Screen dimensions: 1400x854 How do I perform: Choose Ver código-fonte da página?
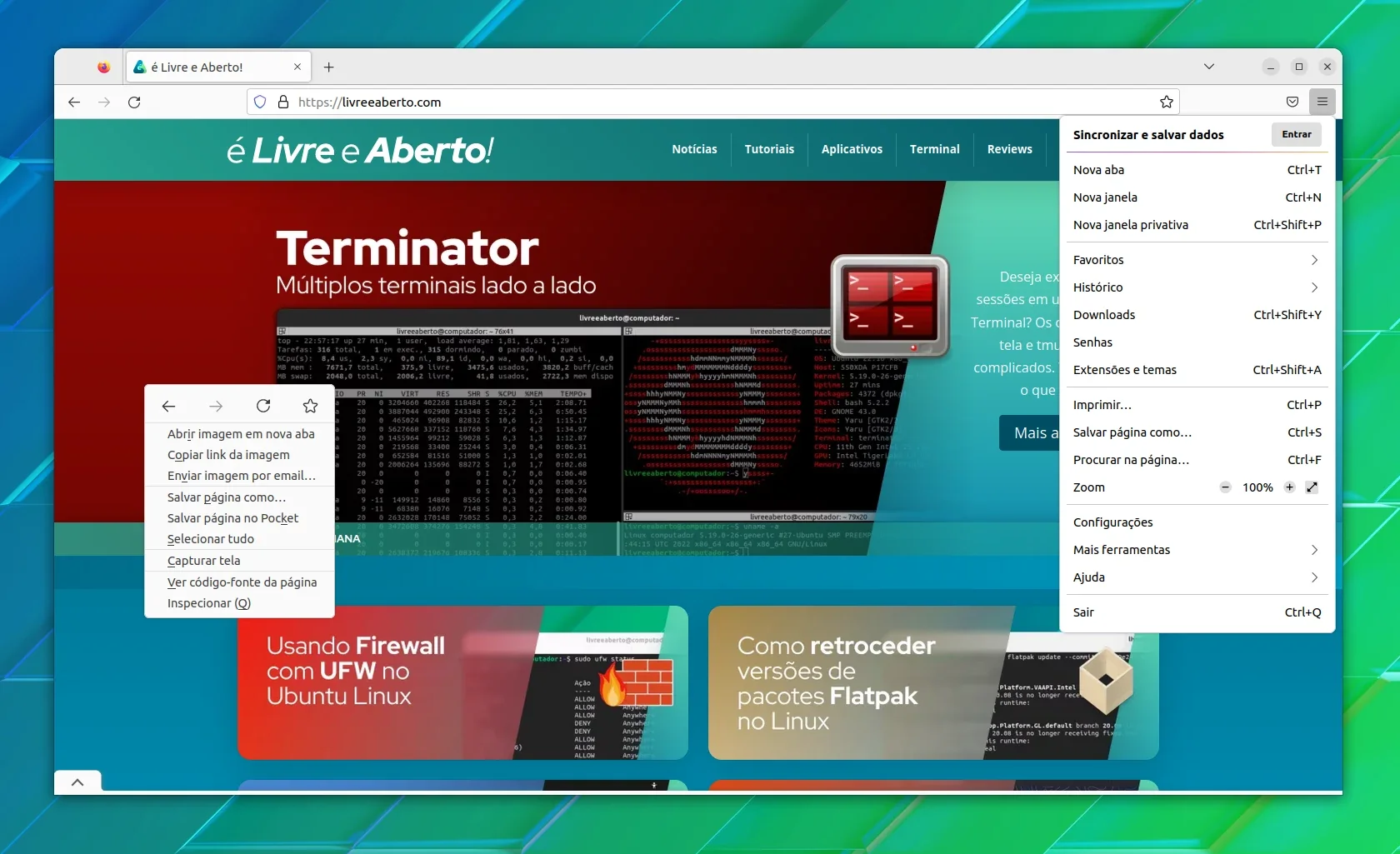click(240, 582)
